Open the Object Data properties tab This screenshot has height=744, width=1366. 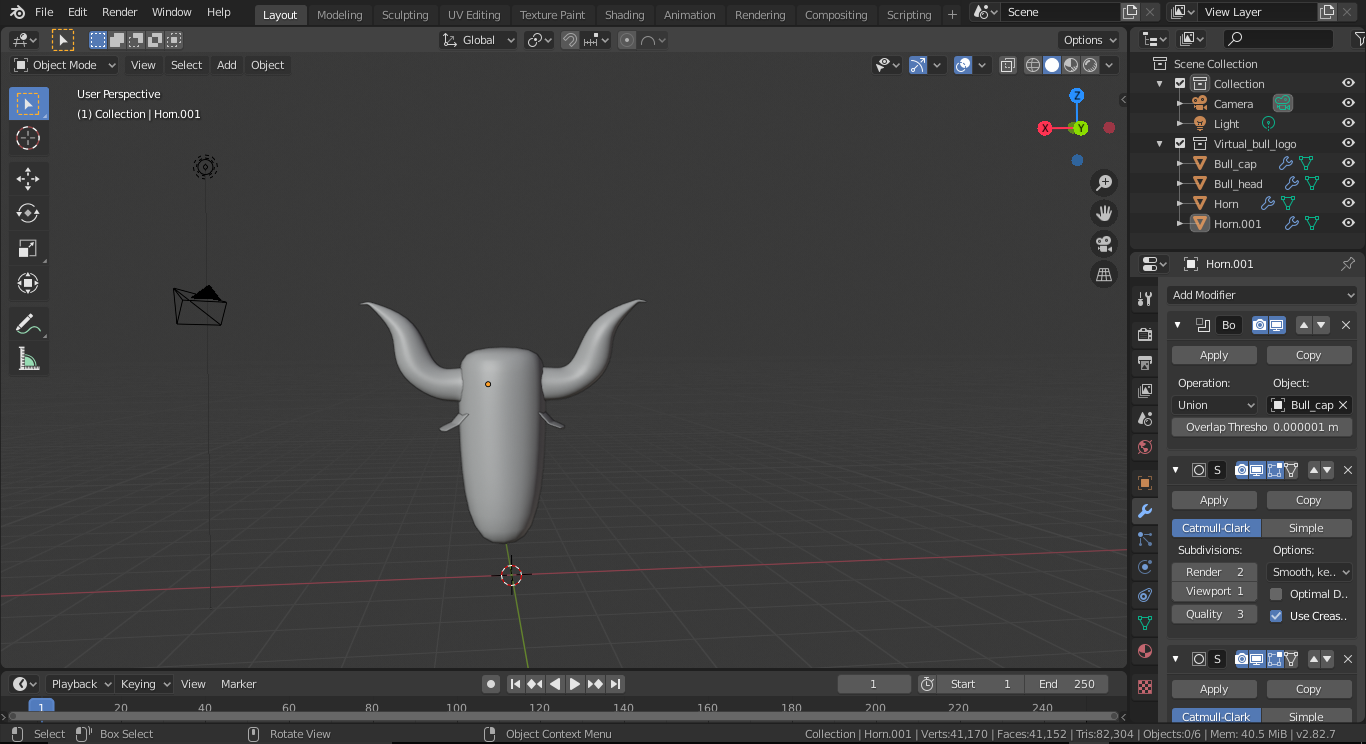point(1146,623)
